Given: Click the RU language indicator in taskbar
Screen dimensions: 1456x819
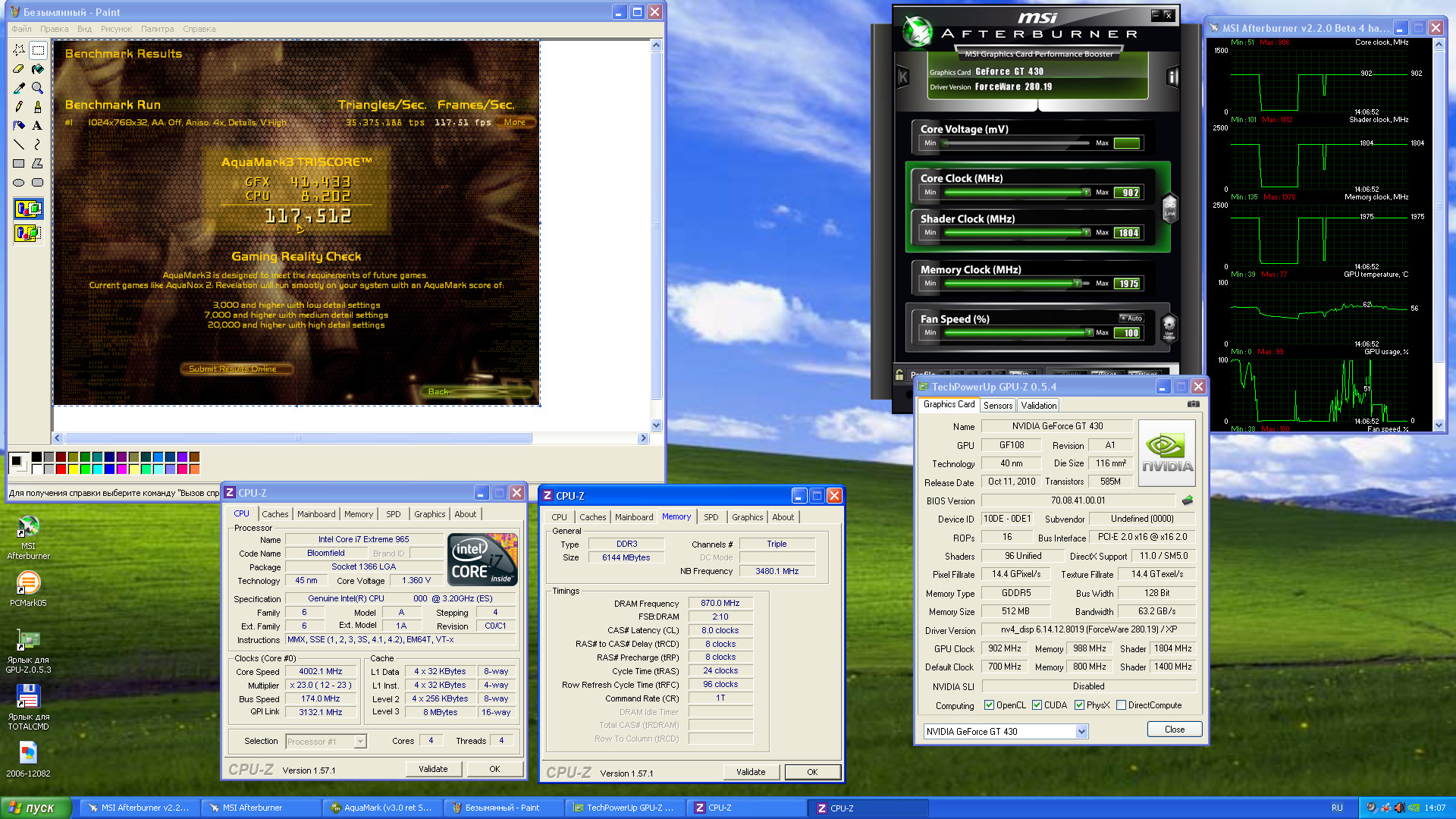Looking at the screenshot, I should 1337,808.
